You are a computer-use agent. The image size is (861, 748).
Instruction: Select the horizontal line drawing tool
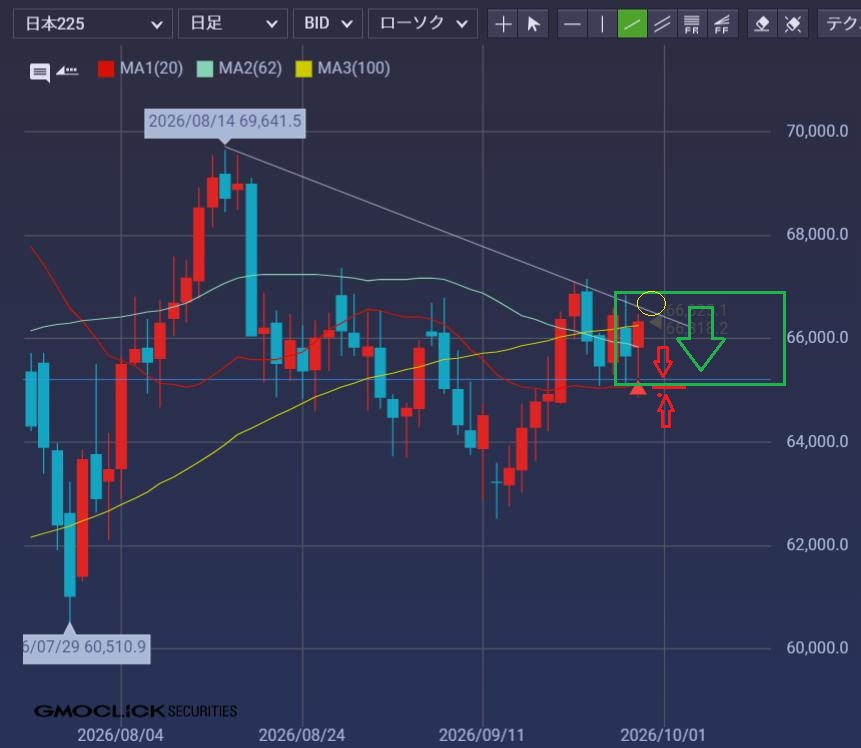[572, 24]
